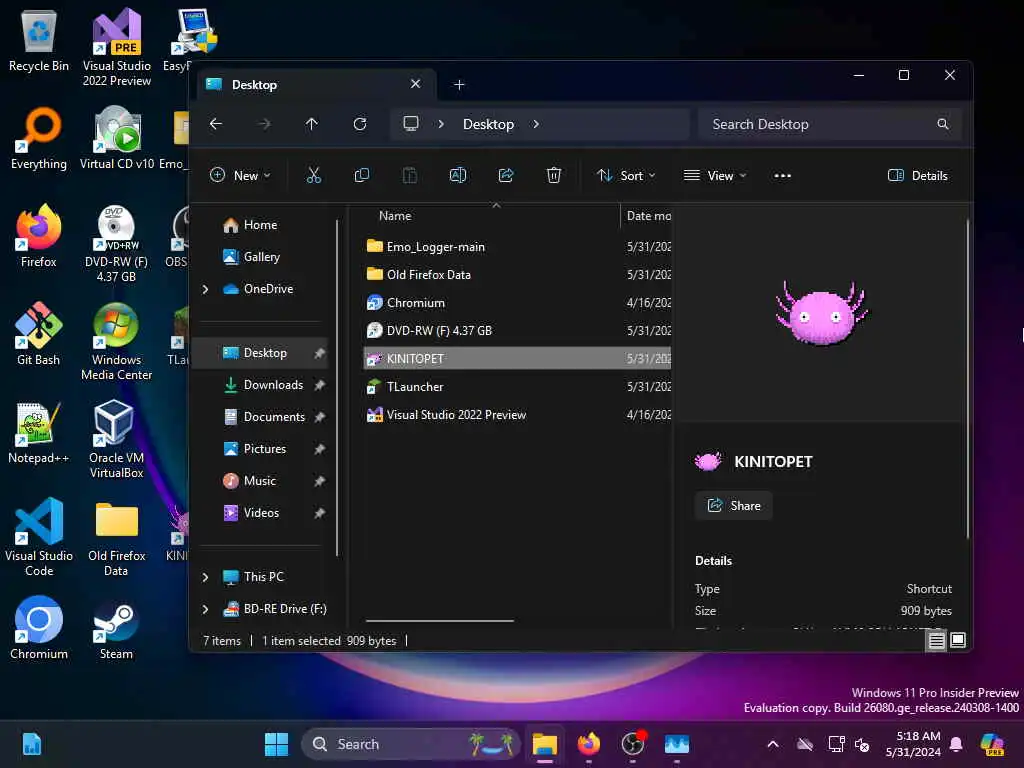
Task: Switch to details list view icon in status bar
Action: [x=936, y=640]
